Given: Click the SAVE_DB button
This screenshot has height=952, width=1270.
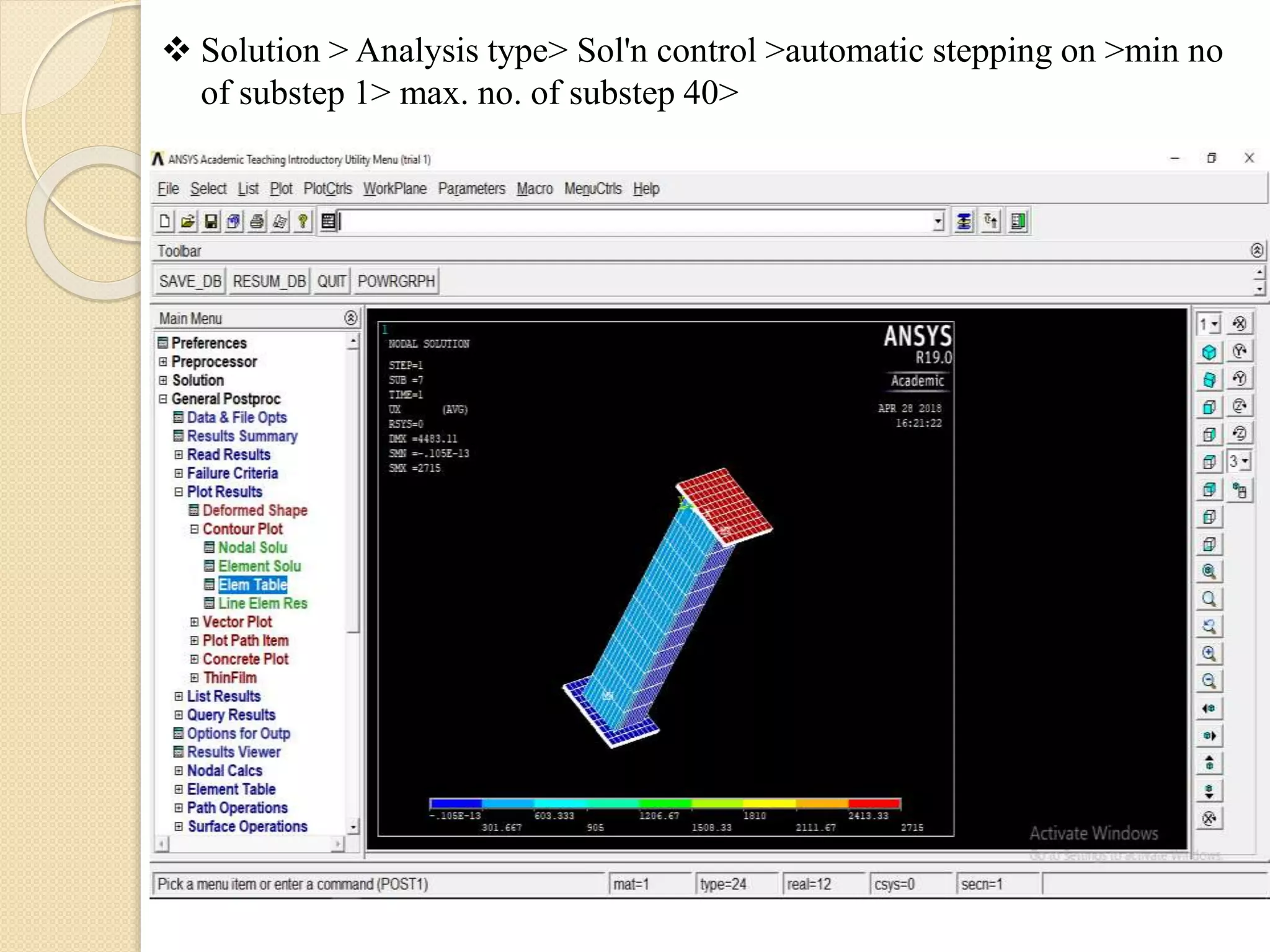Looking at the screenshot, I should 190,281.
